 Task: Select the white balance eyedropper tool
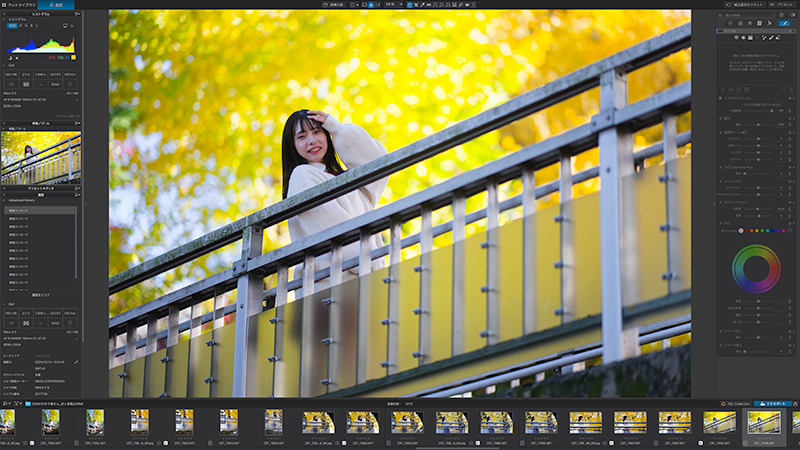coord(422,5)
